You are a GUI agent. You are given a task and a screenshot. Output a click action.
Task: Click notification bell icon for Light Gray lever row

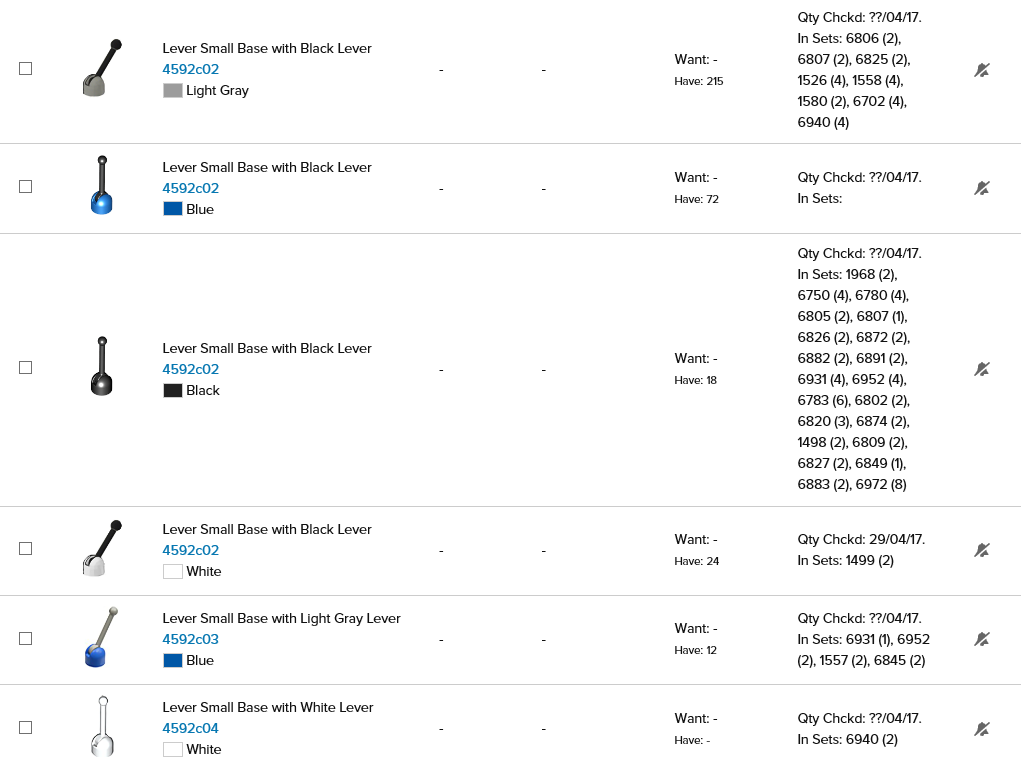982,70
